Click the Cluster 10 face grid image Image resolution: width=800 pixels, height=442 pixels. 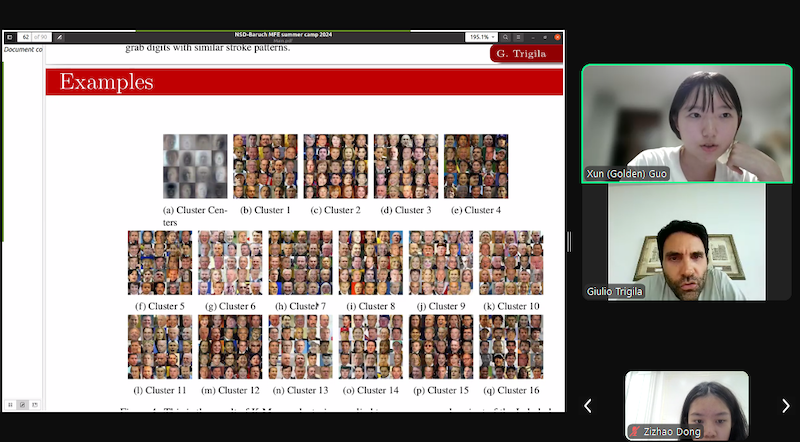pyautogui.click(x=511, y=263)
